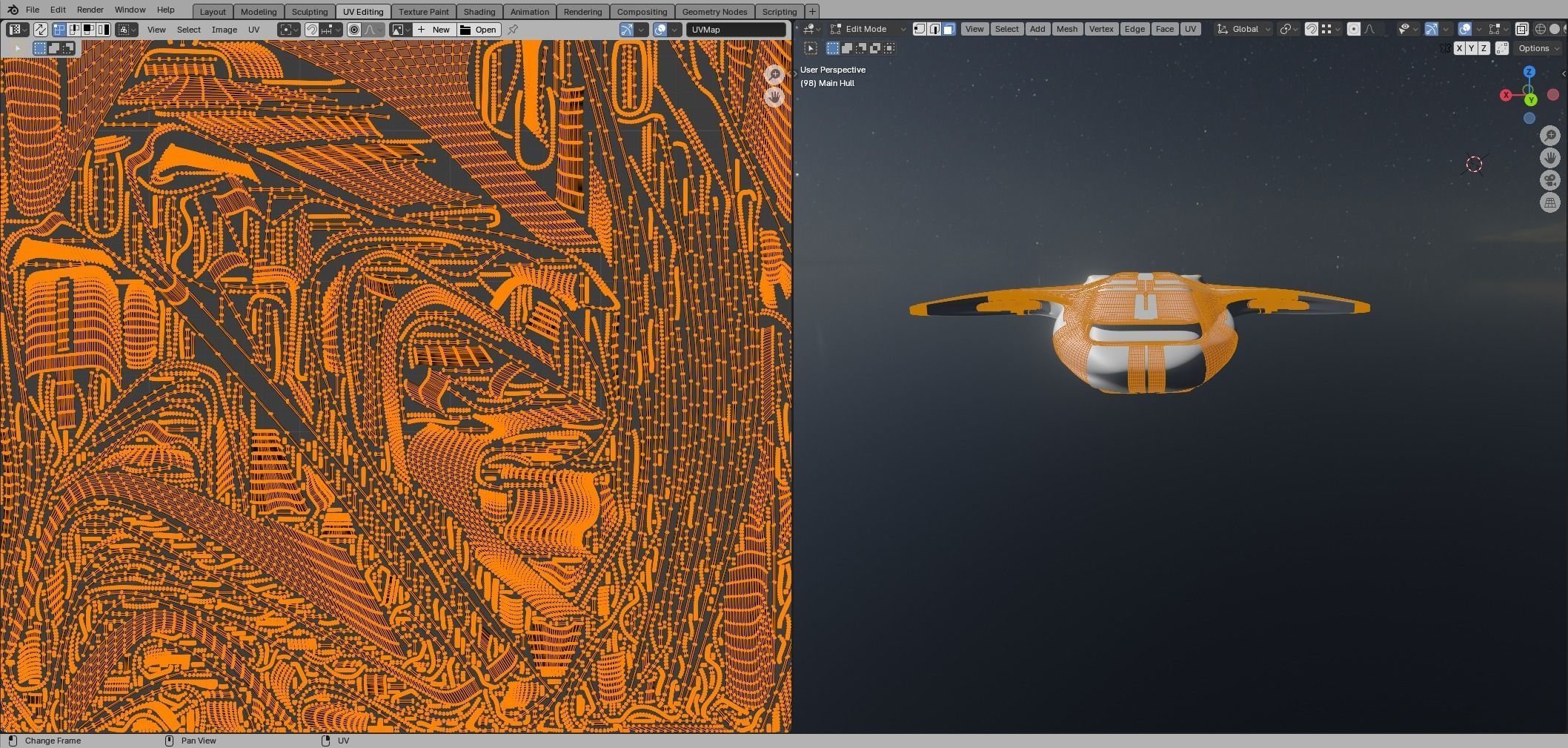Toggle proportional editing in the 3D viewport
1568x748 pixels.
pyautogui.click(x=1354, y=29)
